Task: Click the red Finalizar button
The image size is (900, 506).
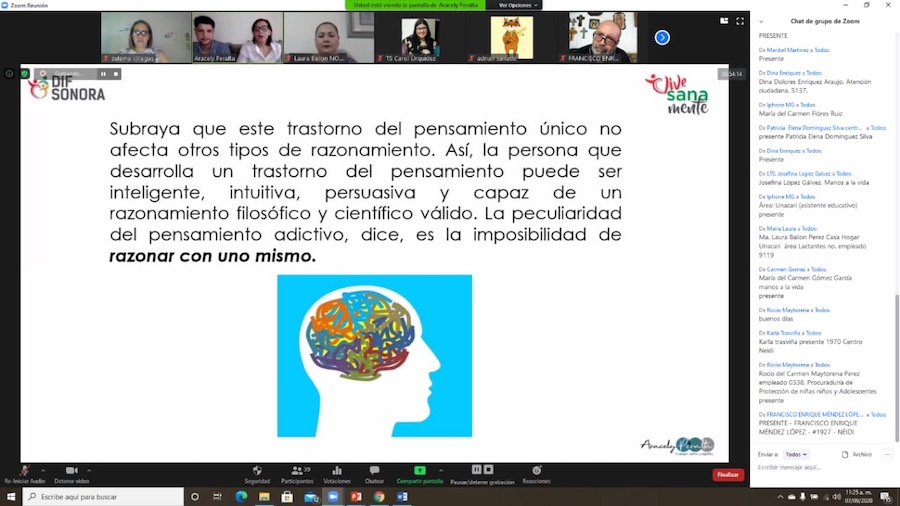Action: 727,475
